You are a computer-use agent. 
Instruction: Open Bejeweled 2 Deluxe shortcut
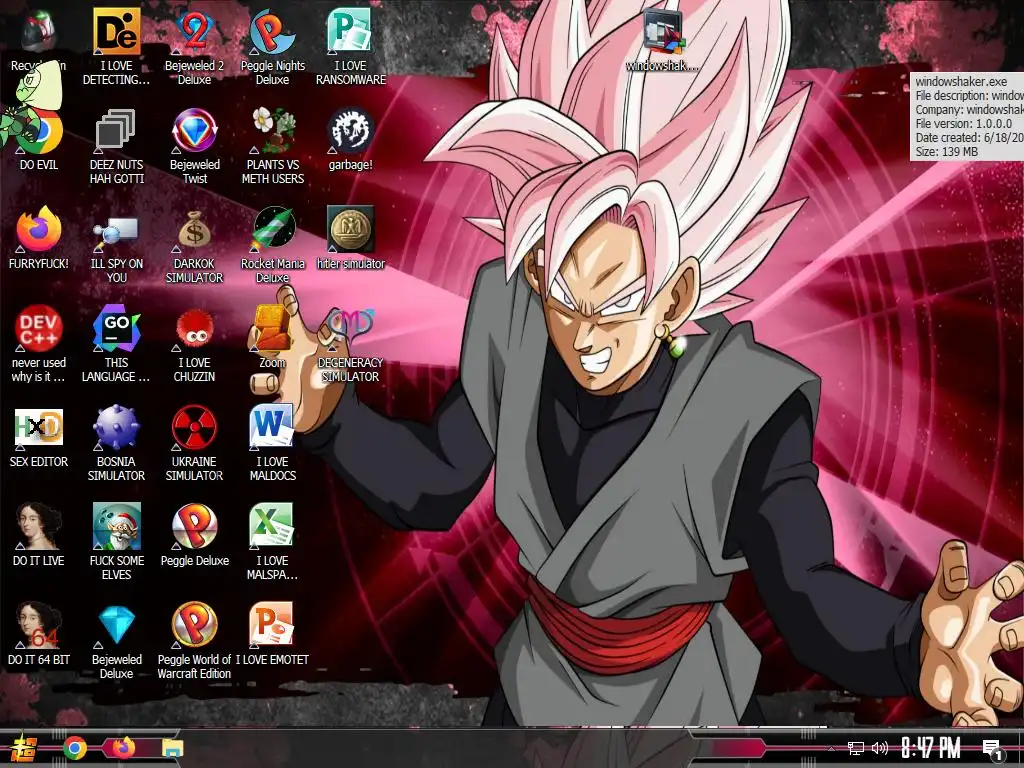tap(195, 31)
